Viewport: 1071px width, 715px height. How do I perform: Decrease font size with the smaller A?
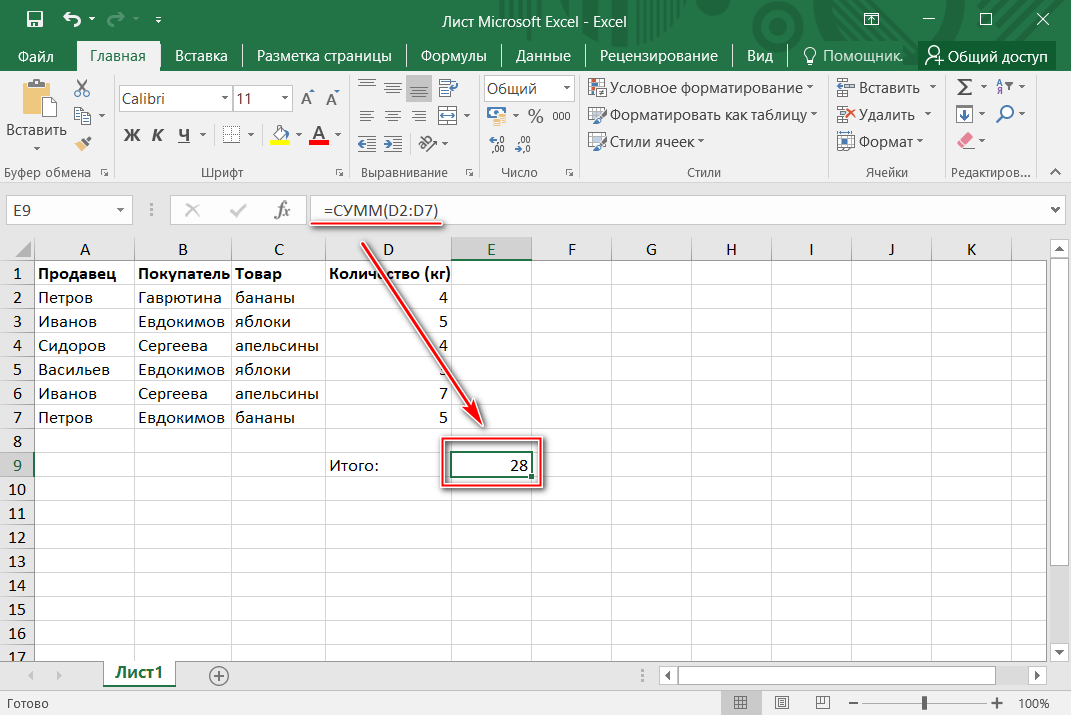332,98
